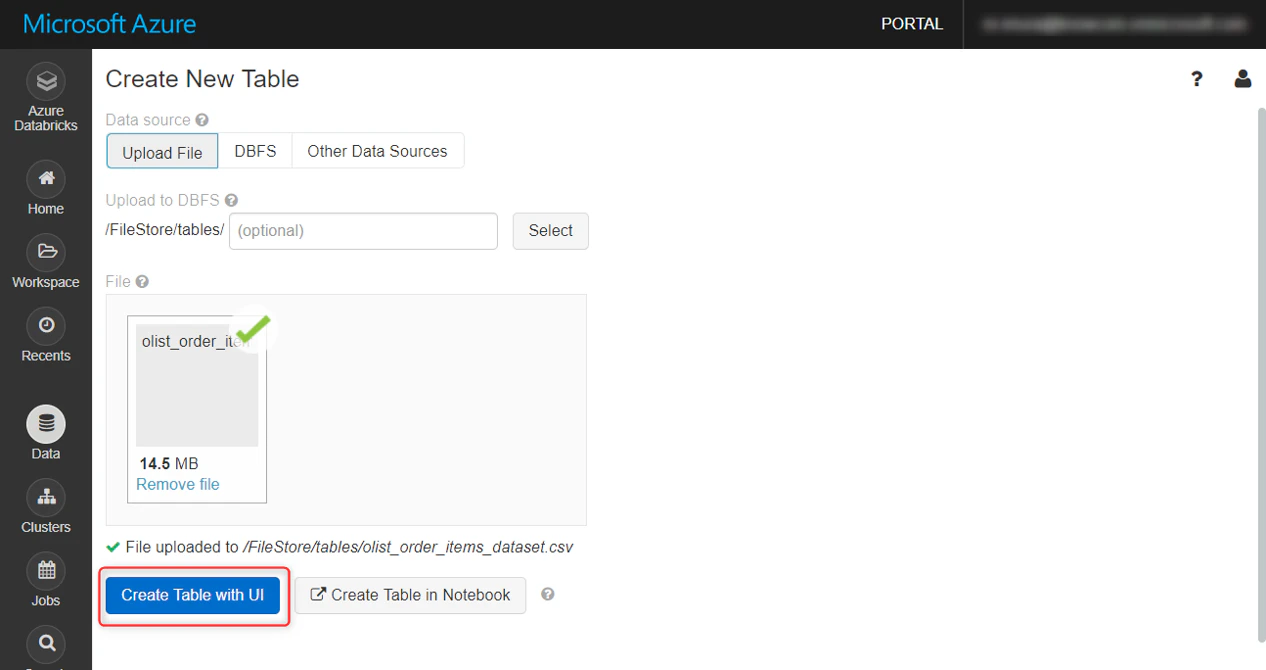Click the blurred account email in header

[1115, 24]
